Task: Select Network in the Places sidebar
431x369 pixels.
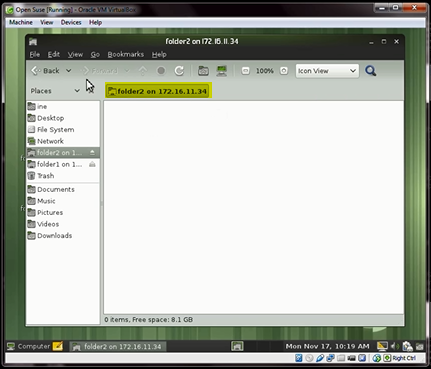Action: (x=63, y=141)
